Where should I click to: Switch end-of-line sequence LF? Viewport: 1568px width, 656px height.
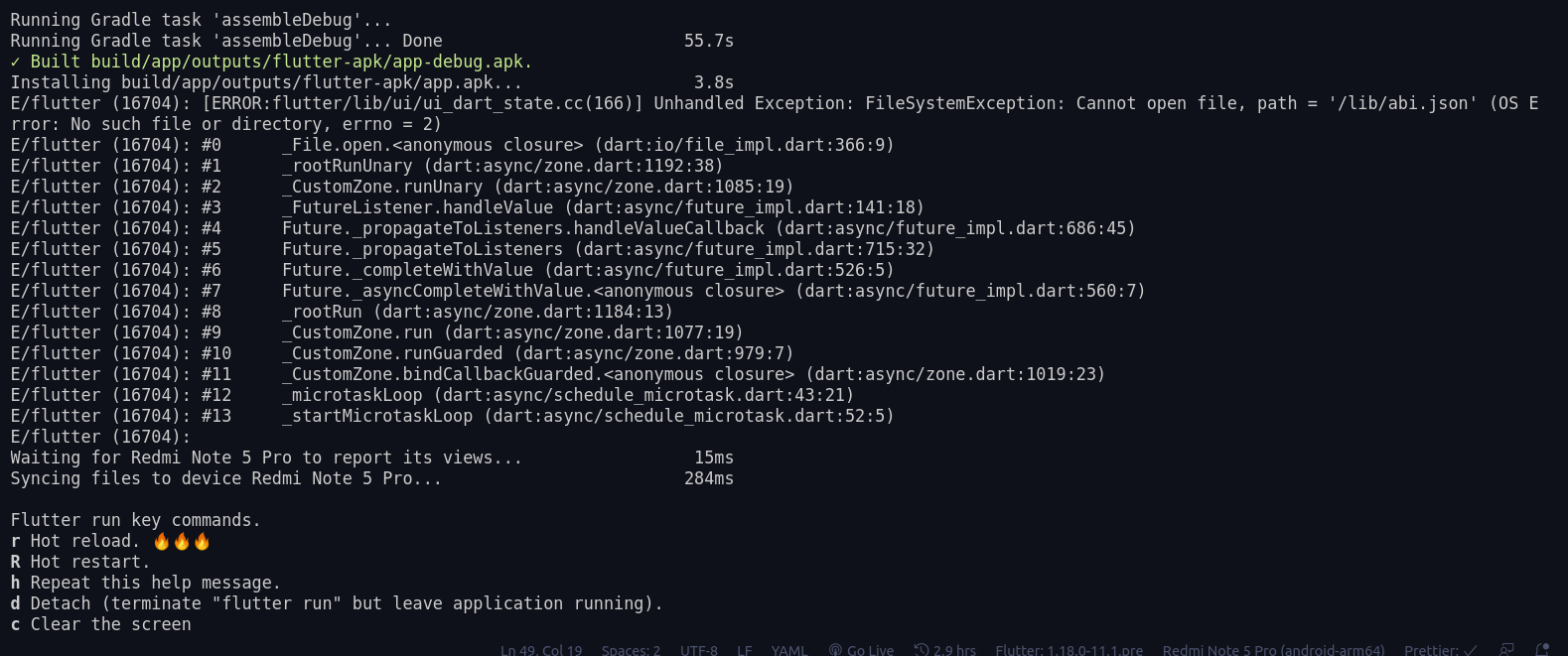pos(744,650)
